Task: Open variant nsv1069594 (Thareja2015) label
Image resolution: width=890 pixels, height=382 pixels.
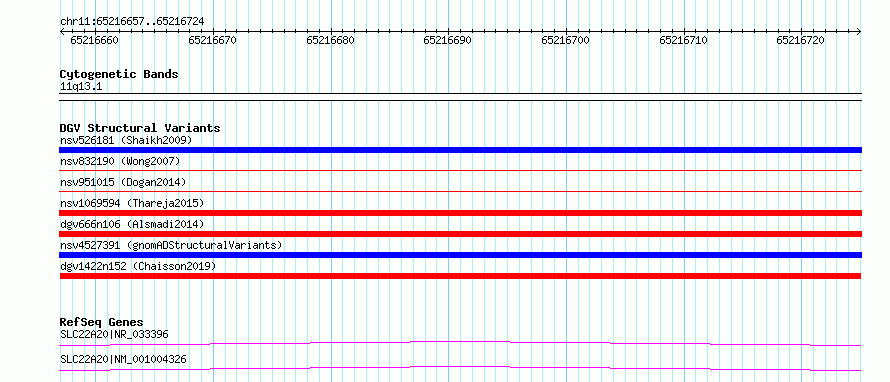Action: pyautogui.click(x=132, y=203)
